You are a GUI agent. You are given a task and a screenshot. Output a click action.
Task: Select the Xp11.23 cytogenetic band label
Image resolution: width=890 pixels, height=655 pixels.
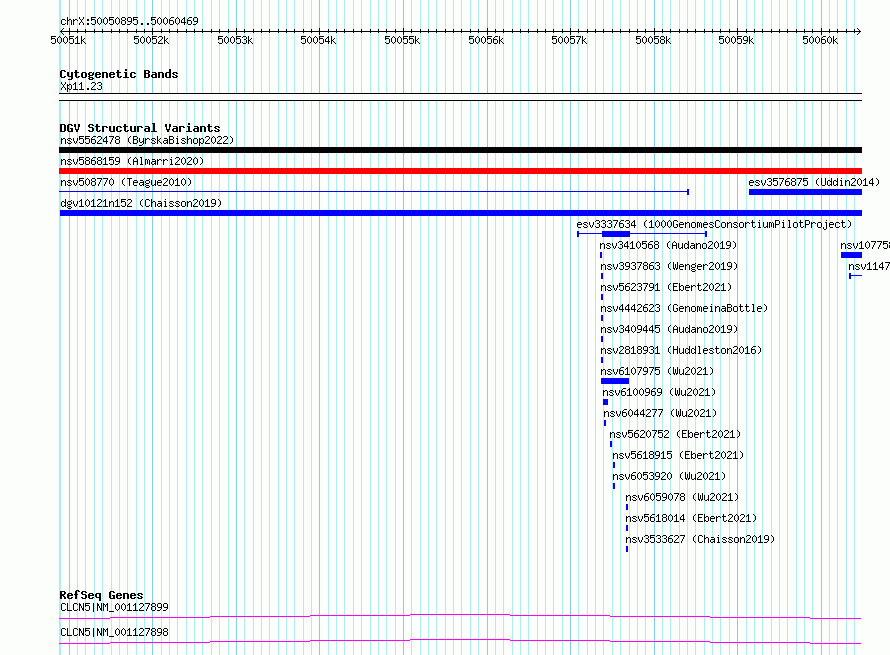pos(81,86)
